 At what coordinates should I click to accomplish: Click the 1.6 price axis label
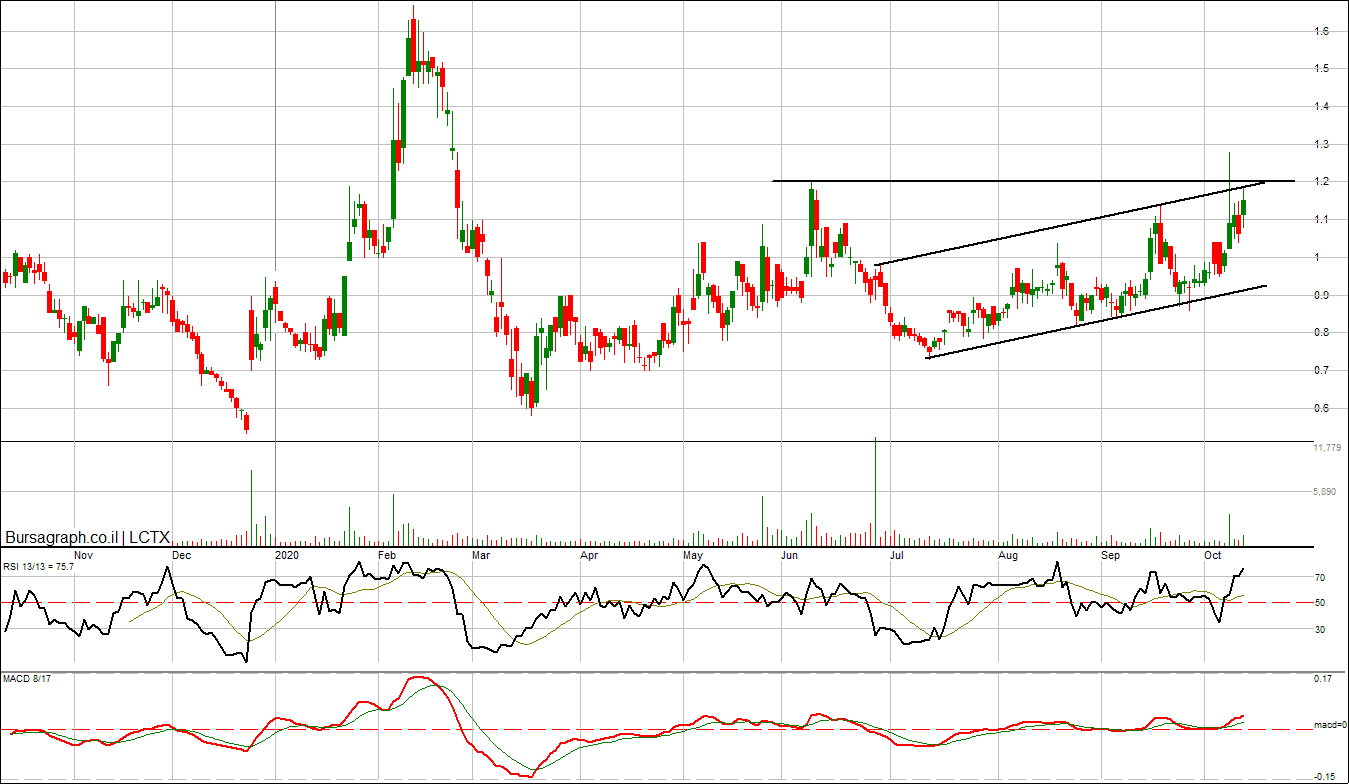pos(1322,32)
